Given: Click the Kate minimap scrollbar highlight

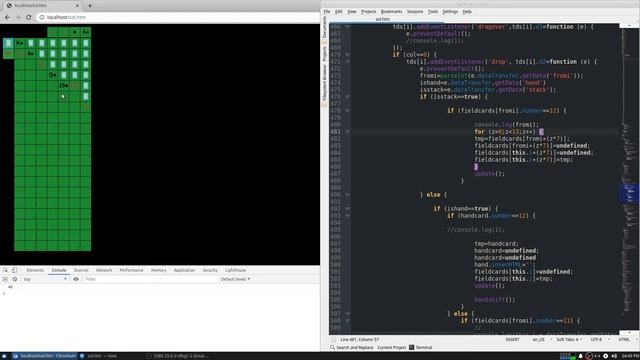Looking at the screenshot, I should point(629,193).
